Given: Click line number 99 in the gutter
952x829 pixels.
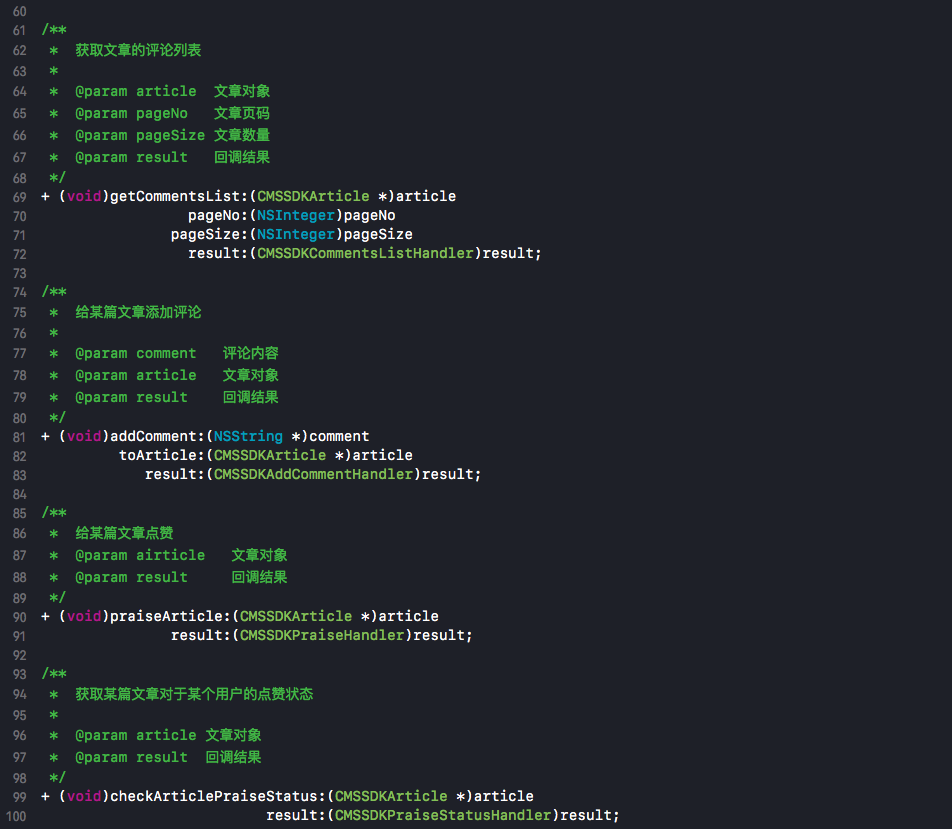Looking at the screenshot, I should coord(19,797).
